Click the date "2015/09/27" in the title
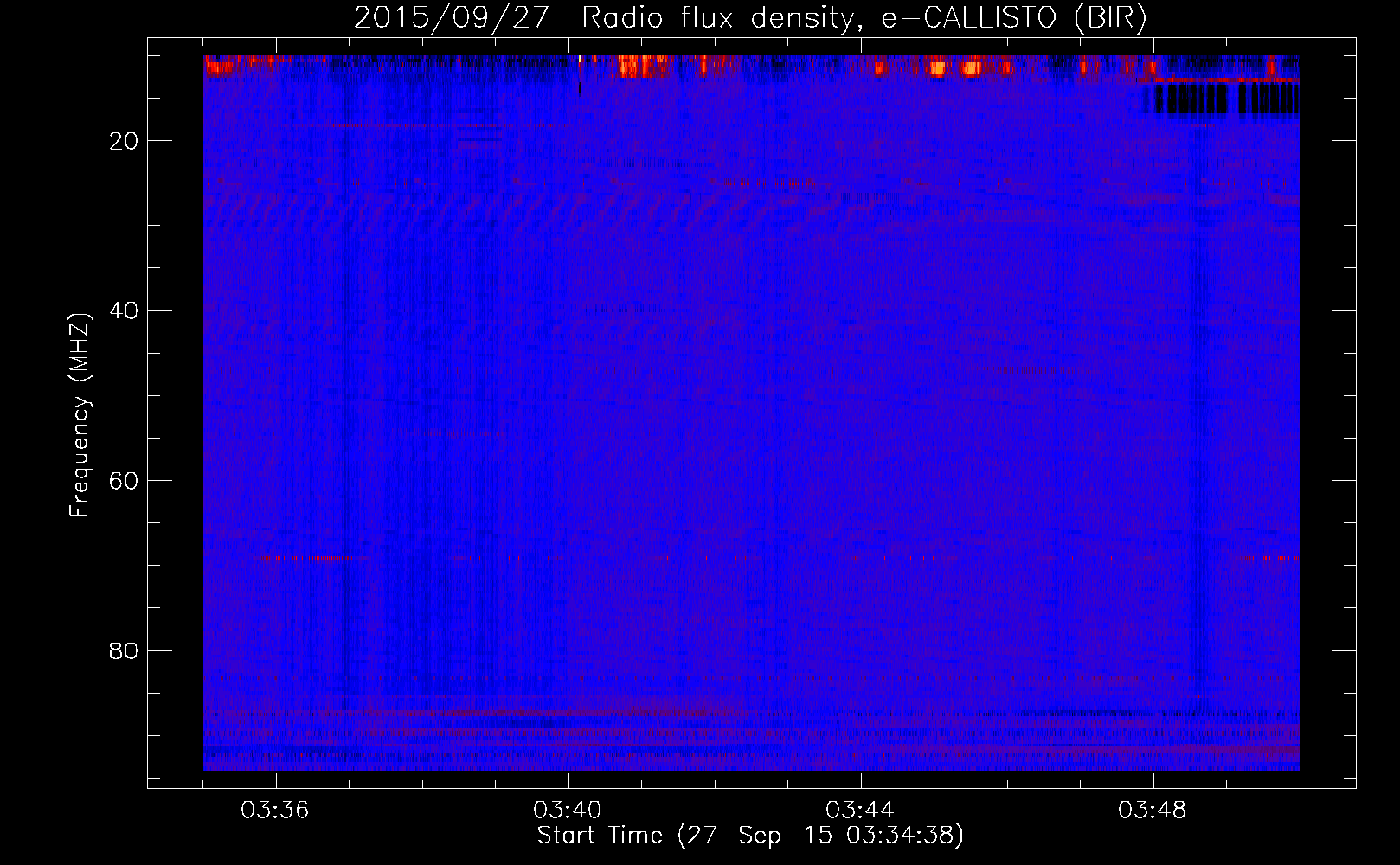The width and height of the screenshot is (1400, 865). 452,18
